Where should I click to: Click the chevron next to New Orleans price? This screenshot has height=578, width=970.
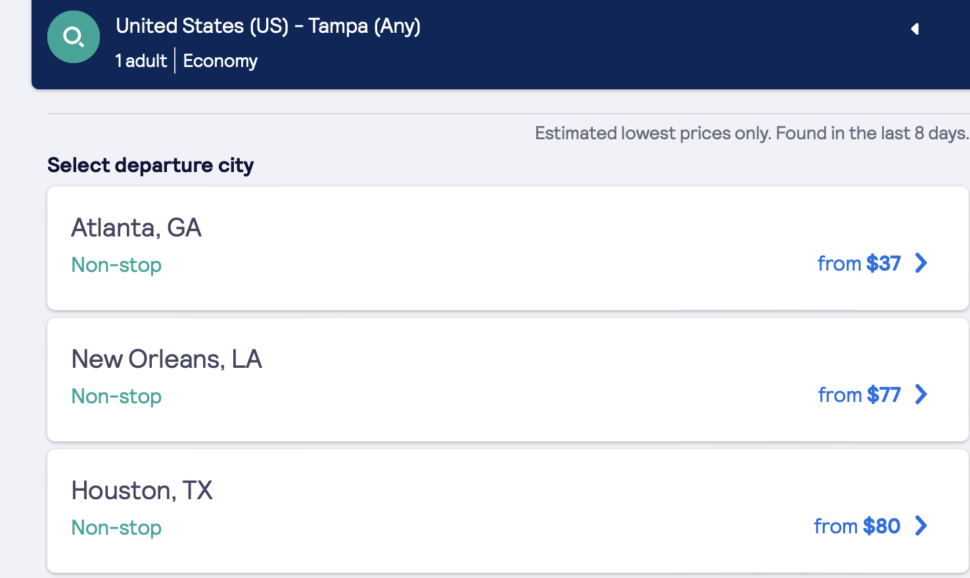click(920, 394)
